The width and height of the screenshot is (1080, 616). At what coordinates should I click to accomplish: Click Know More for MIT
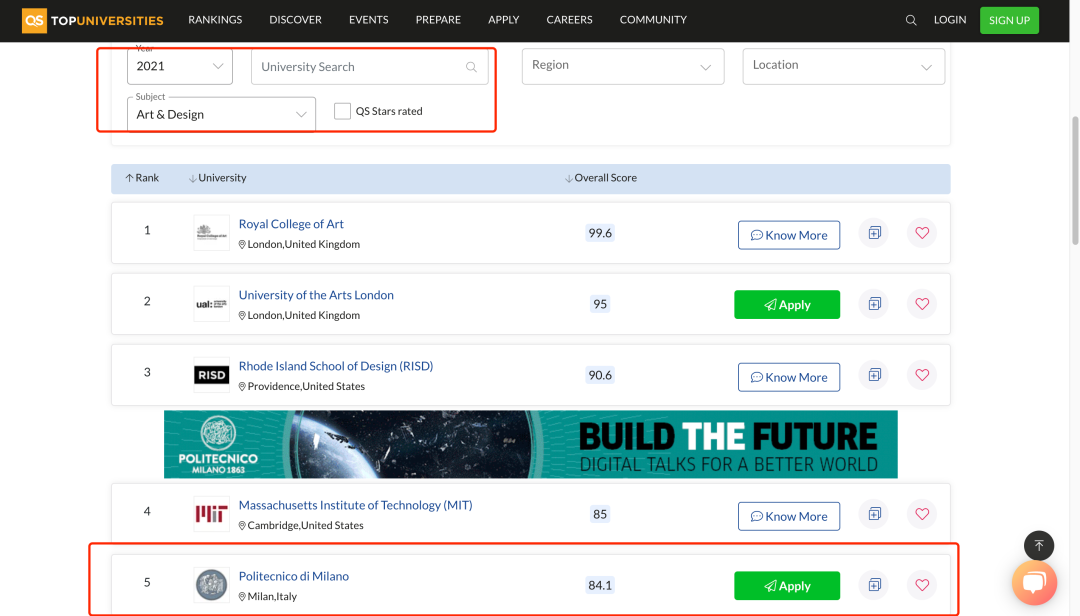[x=789, y=516]
